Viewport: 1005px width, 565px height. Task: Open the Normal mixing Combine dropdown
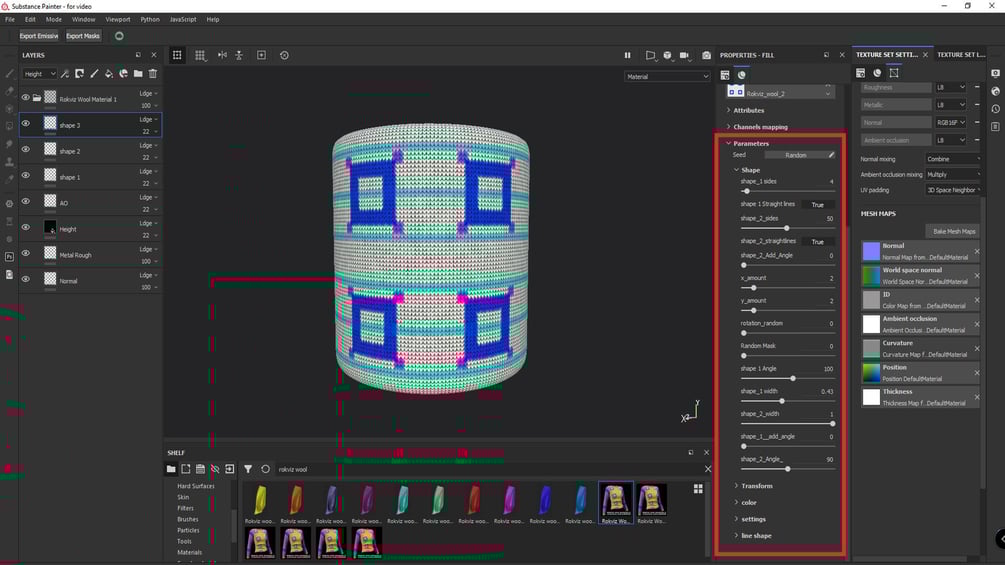pyautogui.click(x=952, y=159)
